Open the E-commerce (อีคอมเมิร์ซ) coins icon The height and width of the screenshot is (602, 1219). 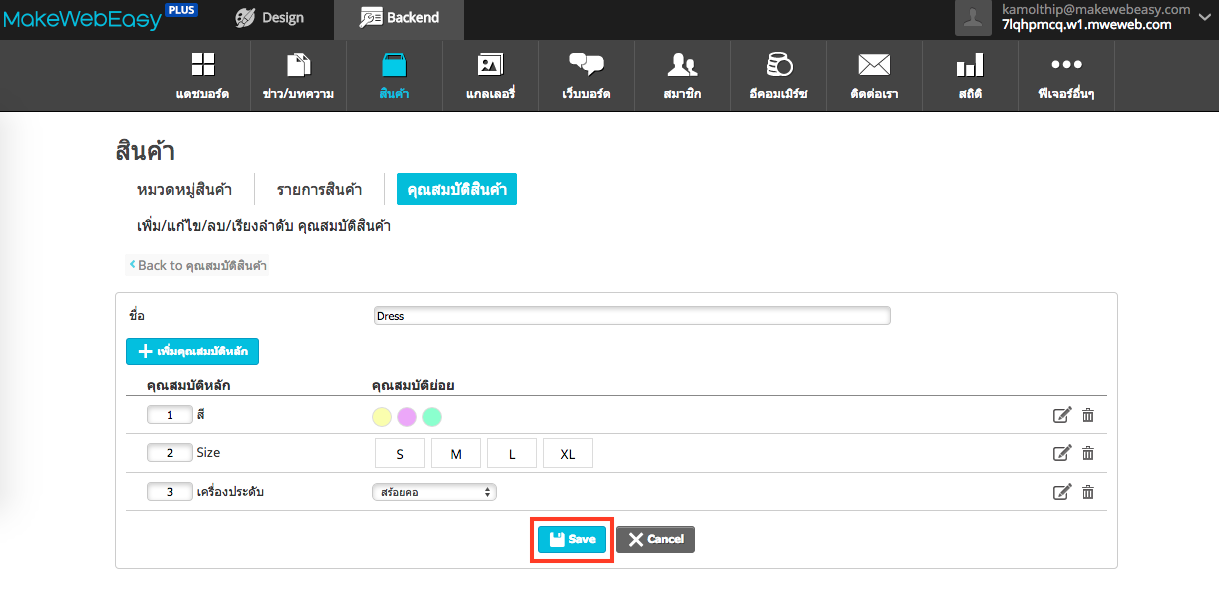point(778,66)
